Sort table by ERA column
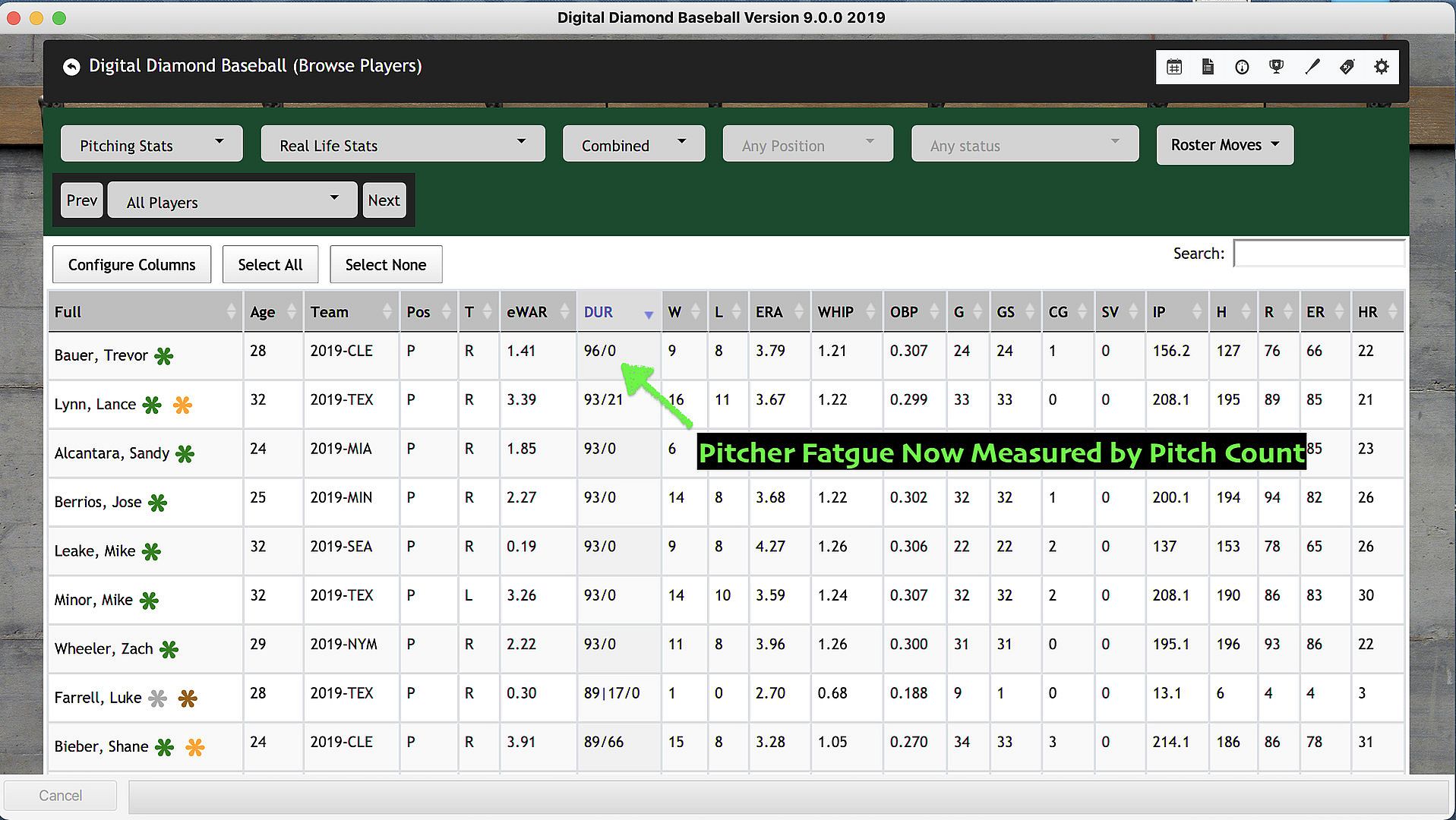The image size is (1456, 820). click(779, 311)
